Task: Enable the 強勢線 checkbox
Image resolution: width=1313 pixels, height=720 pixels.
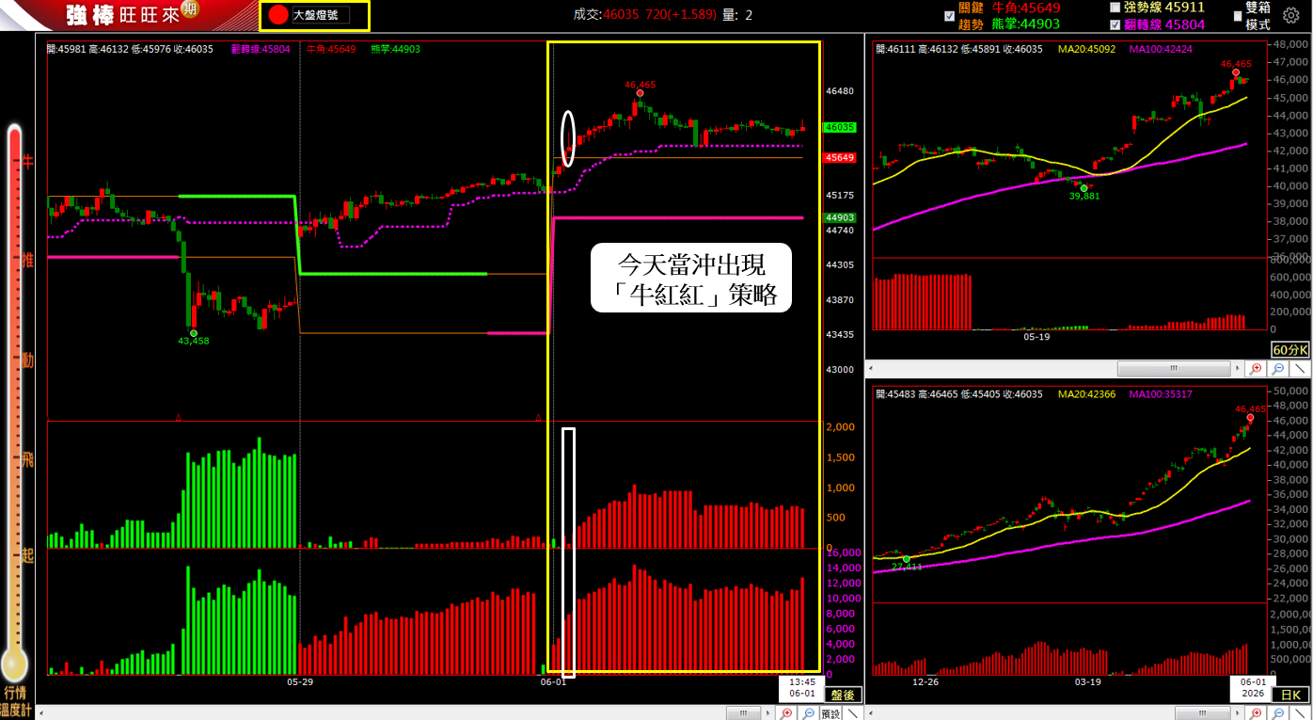Action: click(1116, 7)
